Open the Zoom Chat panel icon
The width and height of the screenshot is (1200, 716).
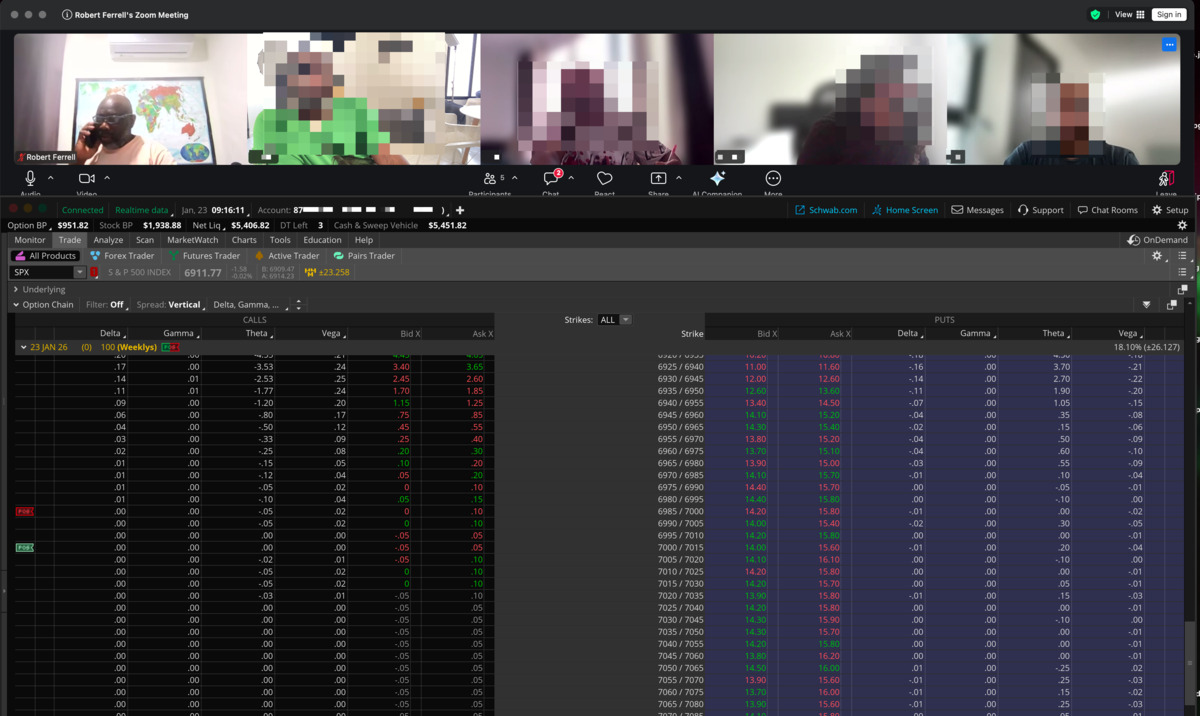(x=551, y=179)
